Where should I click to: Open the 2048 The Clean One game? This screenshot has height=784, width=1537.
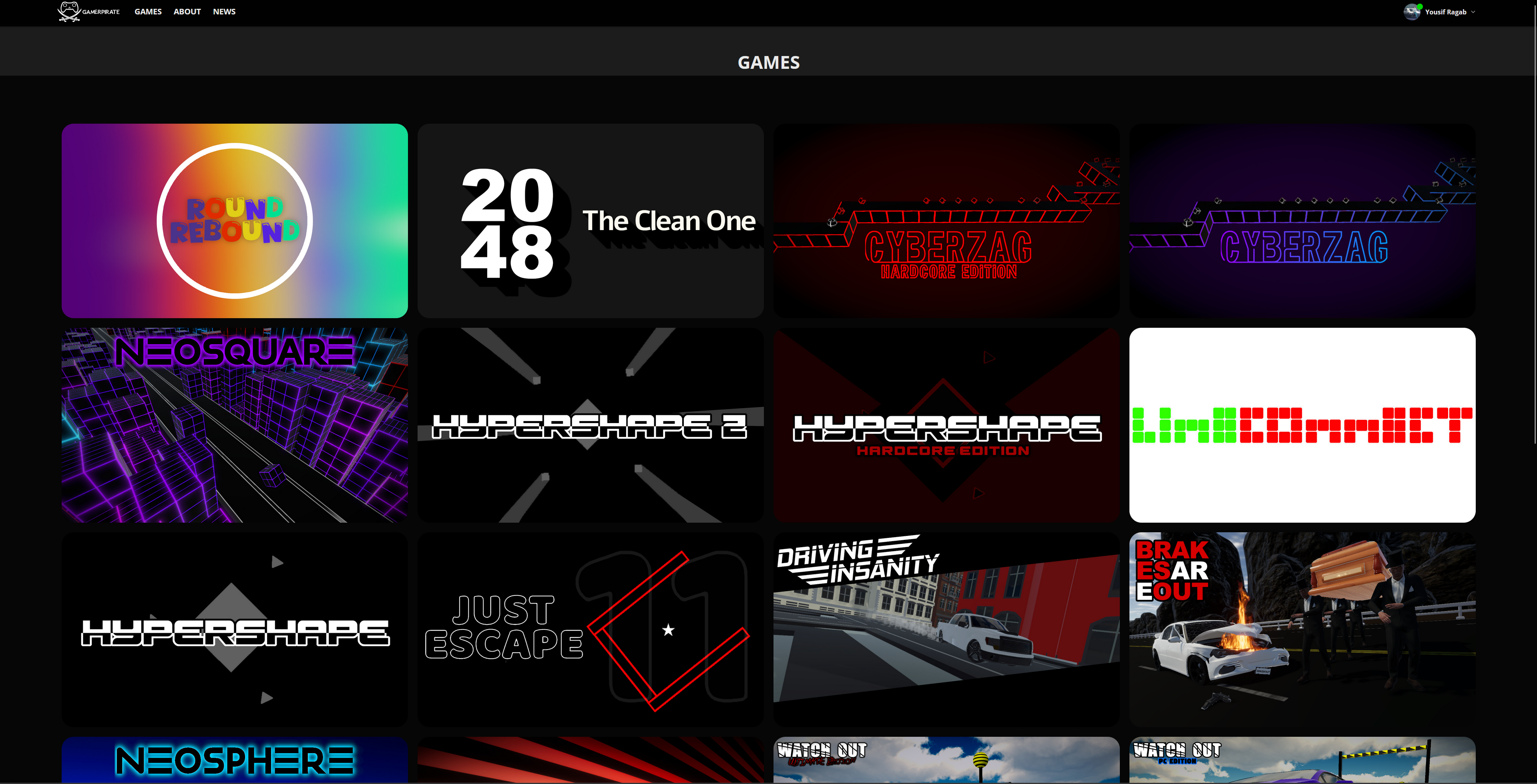(x=590, y=221)
